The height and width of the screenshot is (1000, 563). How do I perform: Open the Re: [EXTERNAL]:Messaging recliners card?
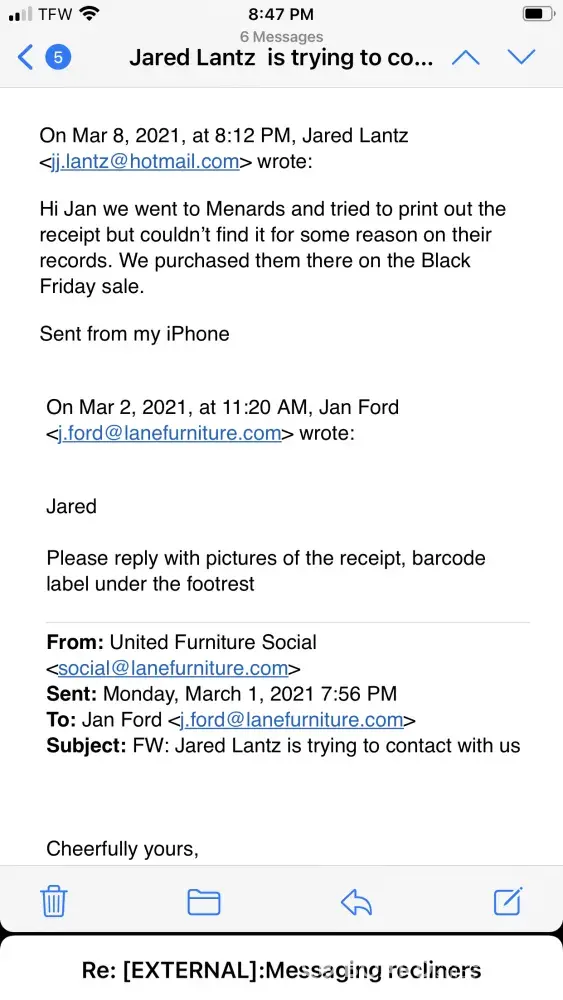(281, 967)
